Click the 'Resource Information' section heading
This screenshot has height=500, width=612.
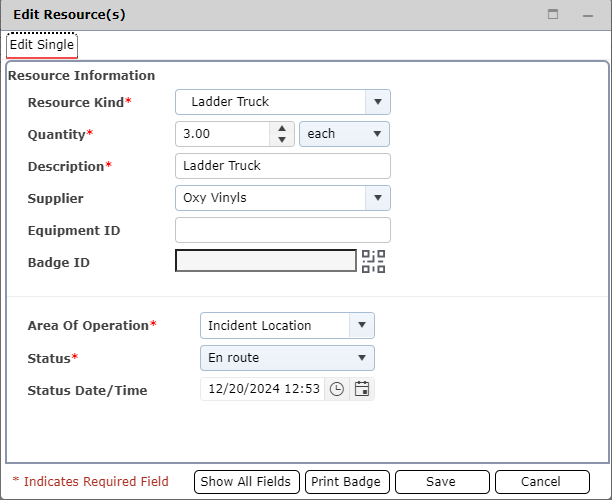[82, 75]
